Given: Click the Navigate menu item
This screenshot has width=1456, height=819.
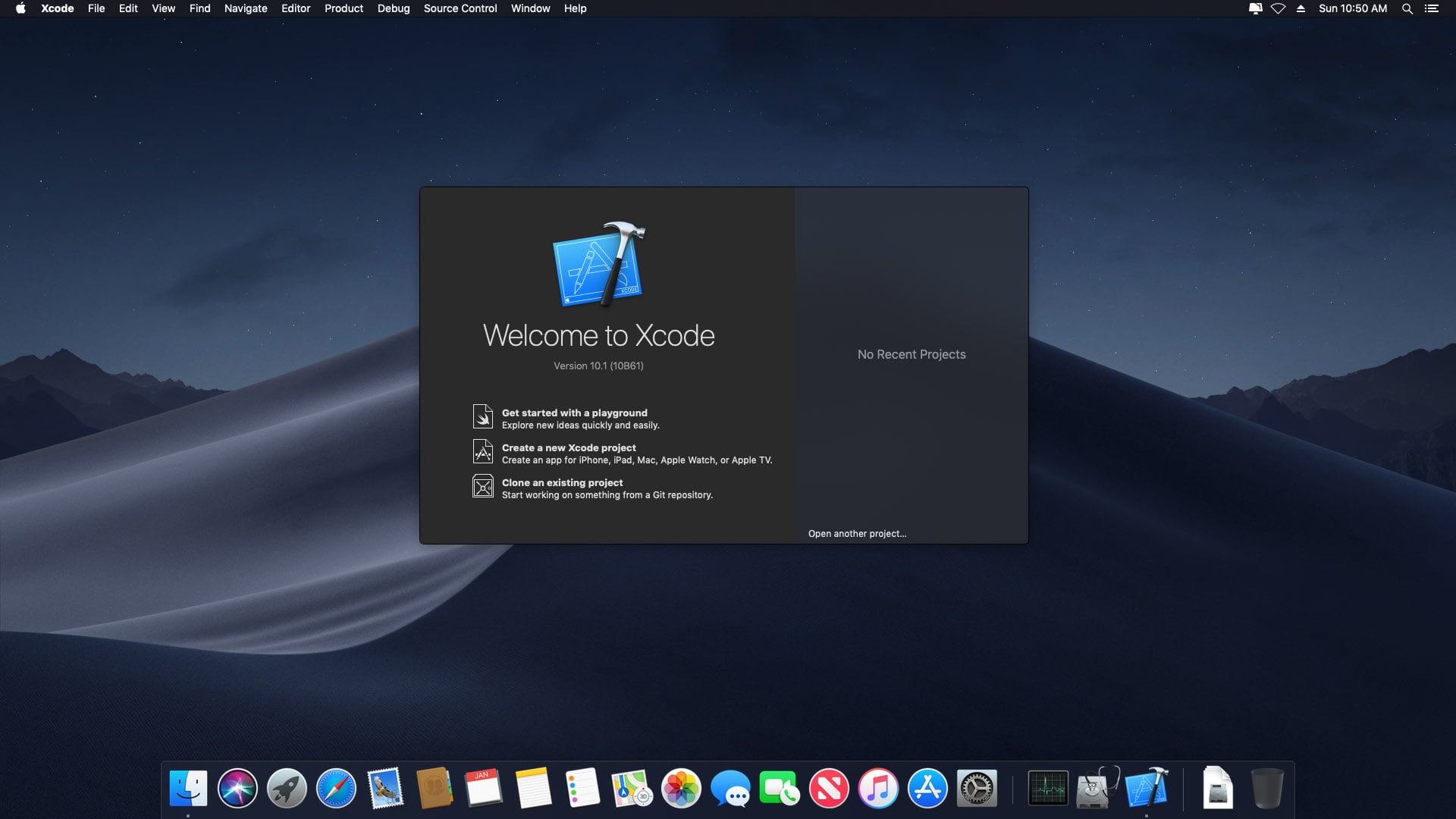Looking at the screenshot, I should [x=246, y=8].
